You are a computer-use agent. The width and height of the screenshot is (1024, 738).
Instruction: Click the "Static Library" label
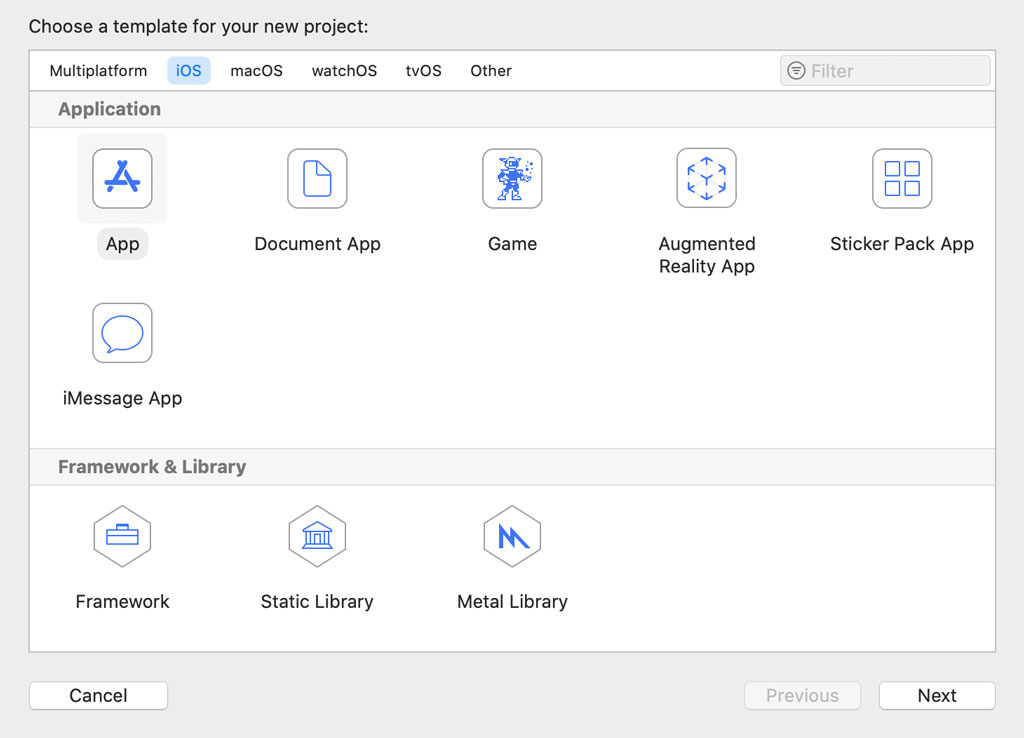tap(317, 602)
